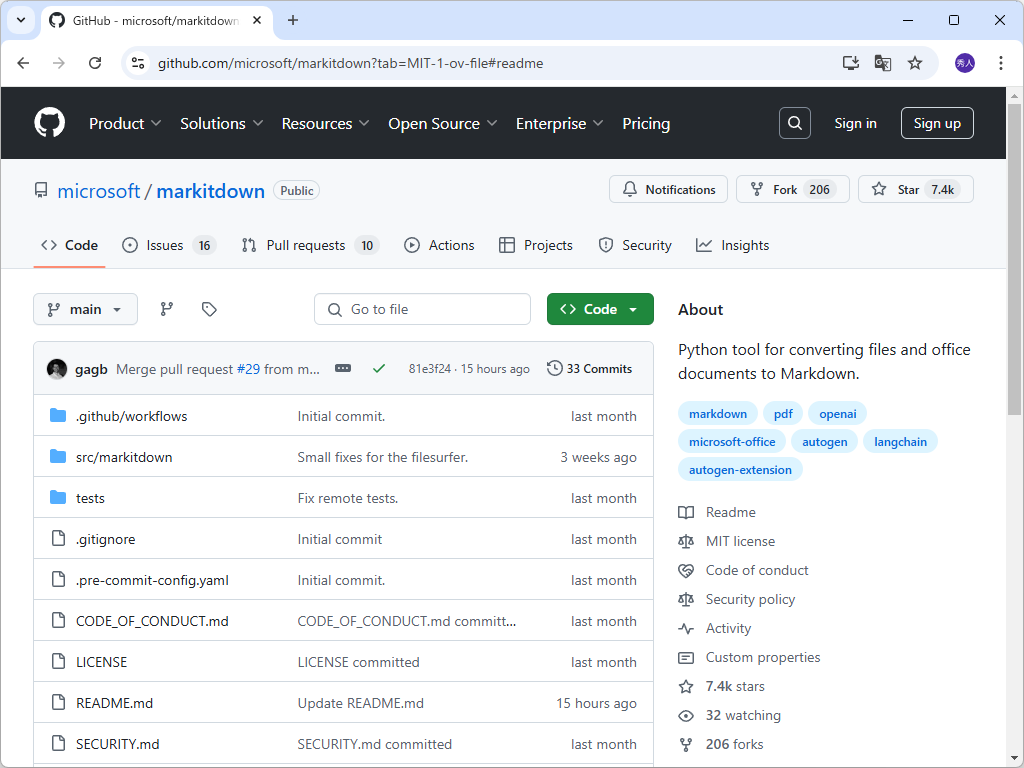Click the tags icon in the toolbar
The height and width of the screenshot is (768, 1024).
209,309
